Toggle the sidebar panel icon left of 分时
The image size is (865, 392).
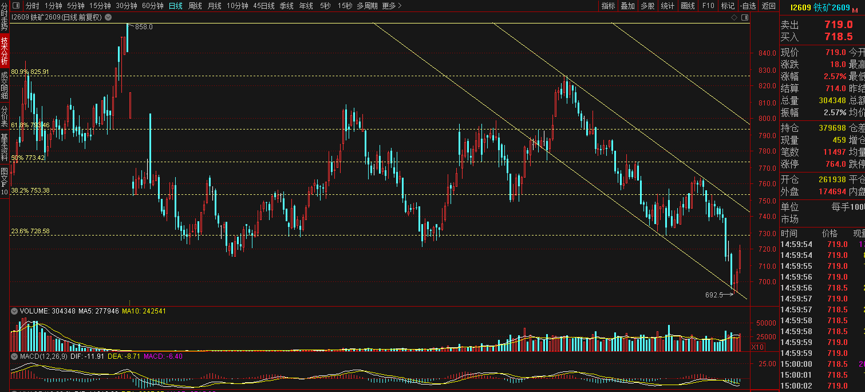pos(17,6)
